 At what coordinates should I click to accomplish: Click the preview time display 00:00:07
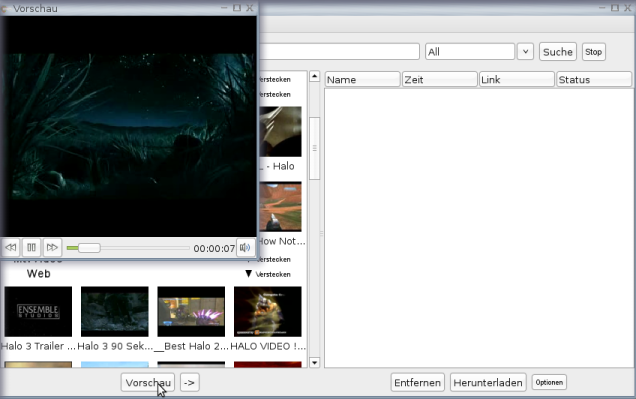point(214,248)
